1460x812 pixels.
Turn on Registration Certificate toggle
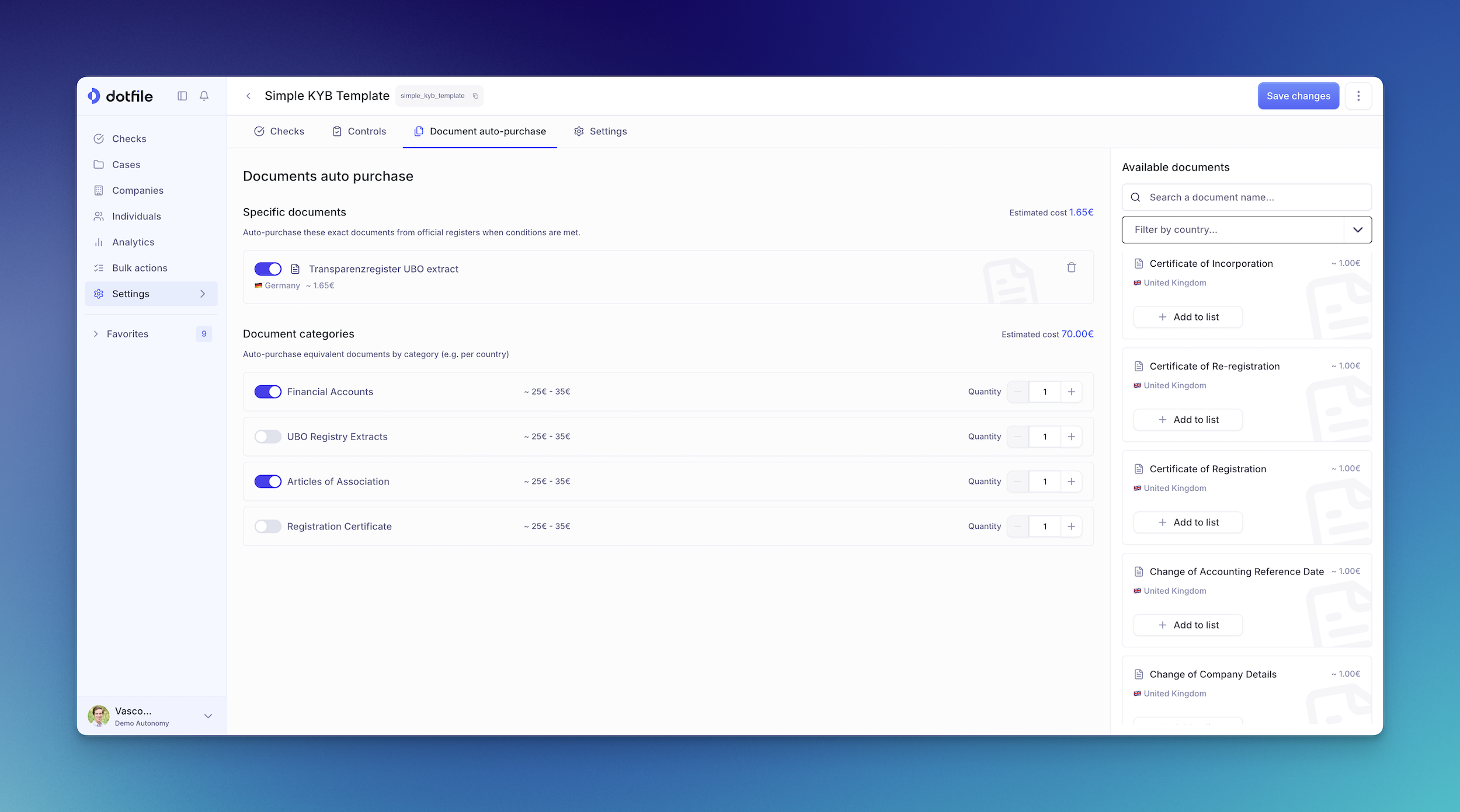(268, 527)
